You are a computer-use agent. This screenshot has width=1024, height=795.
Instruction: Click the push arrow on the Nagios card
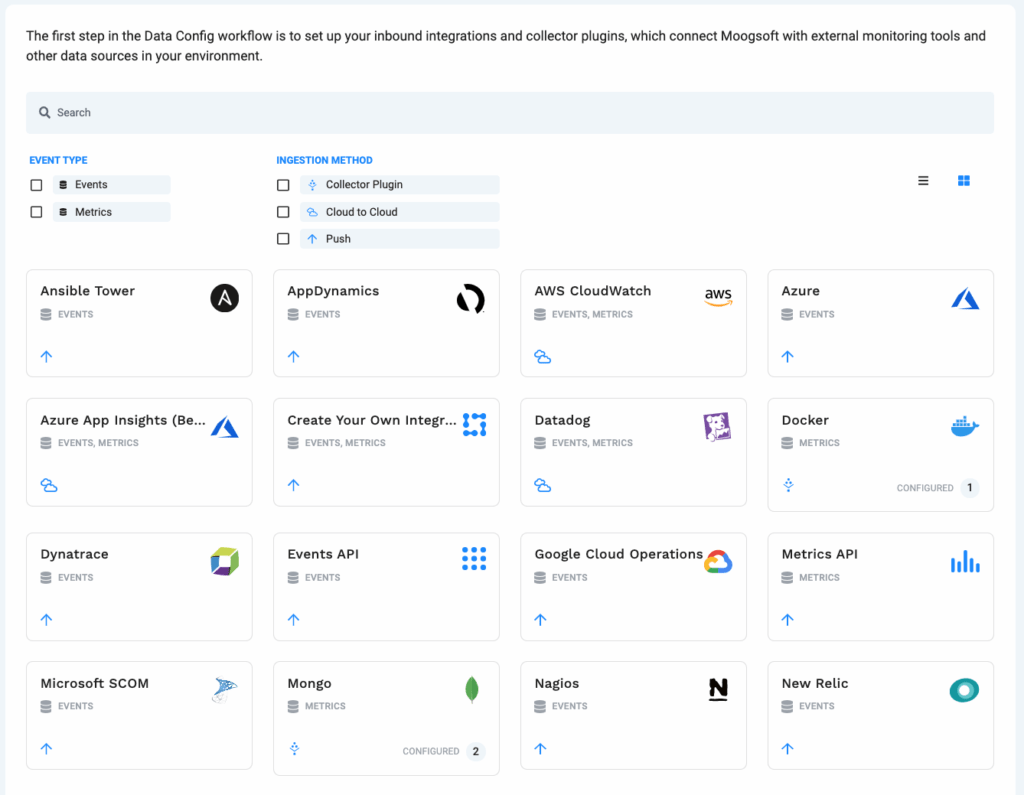(540, 749)
